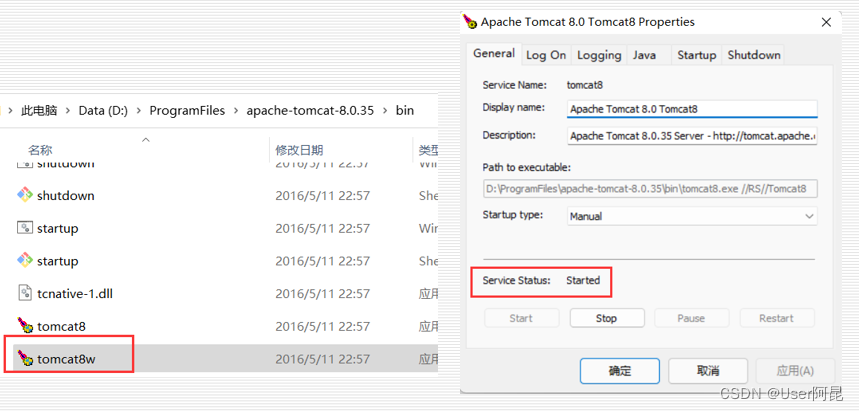Click the tomcat8 application icon
This screenshot has height=411, width=859.
25,326
